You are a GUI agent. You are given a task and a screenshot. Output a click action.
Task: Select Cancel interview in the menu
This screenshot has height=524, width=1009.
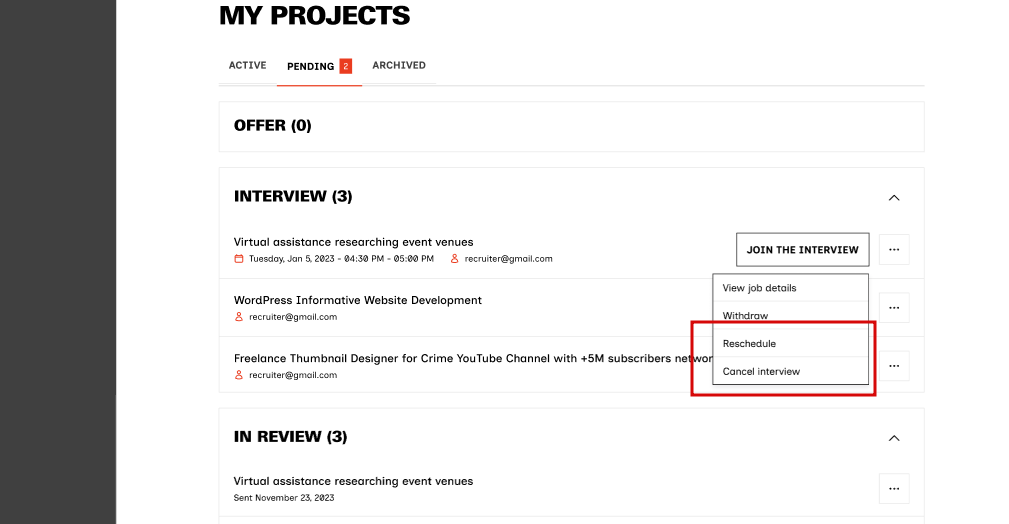point(761,372)
